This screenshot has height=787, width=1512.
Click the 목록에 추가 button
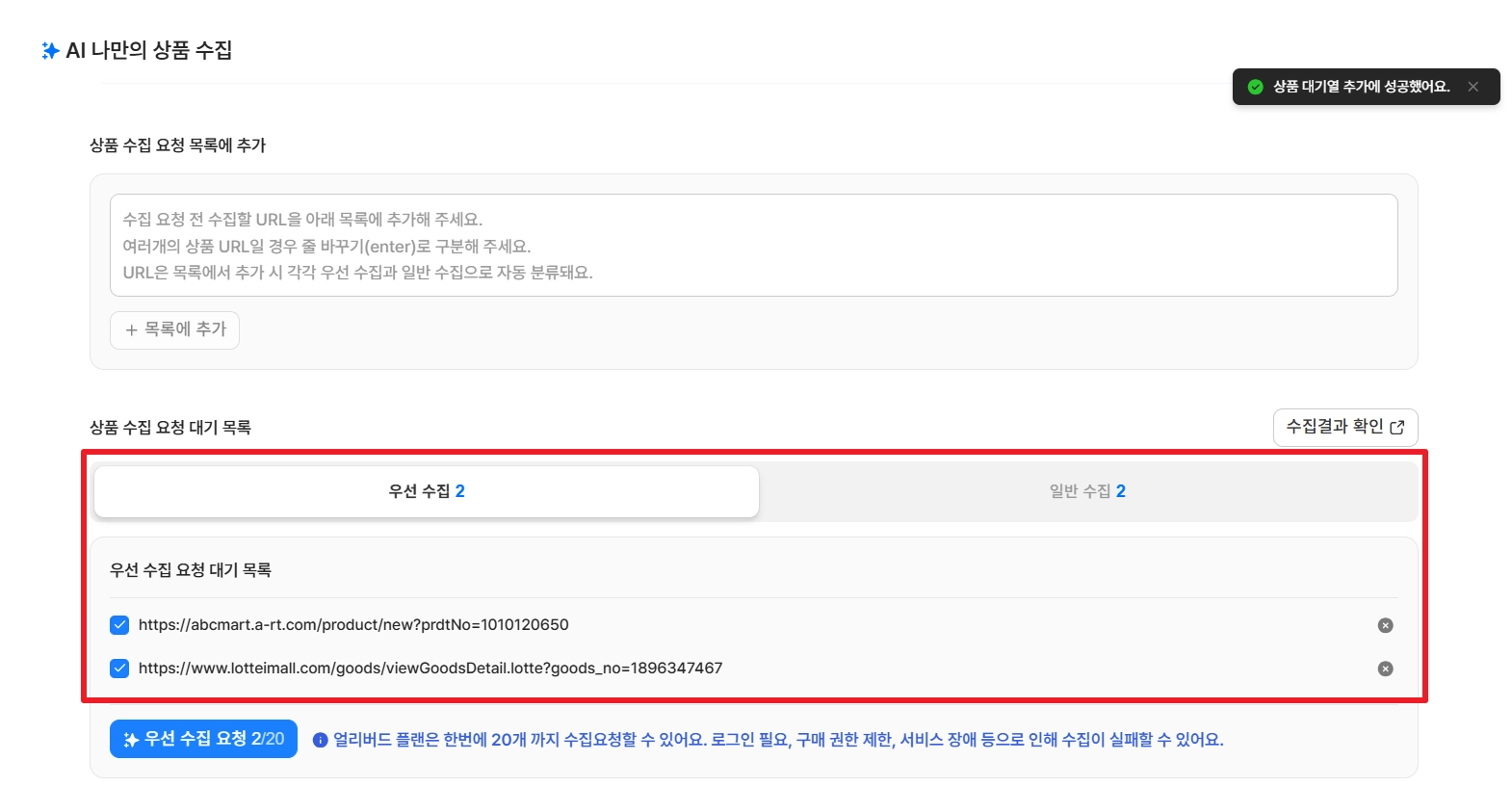174,330
